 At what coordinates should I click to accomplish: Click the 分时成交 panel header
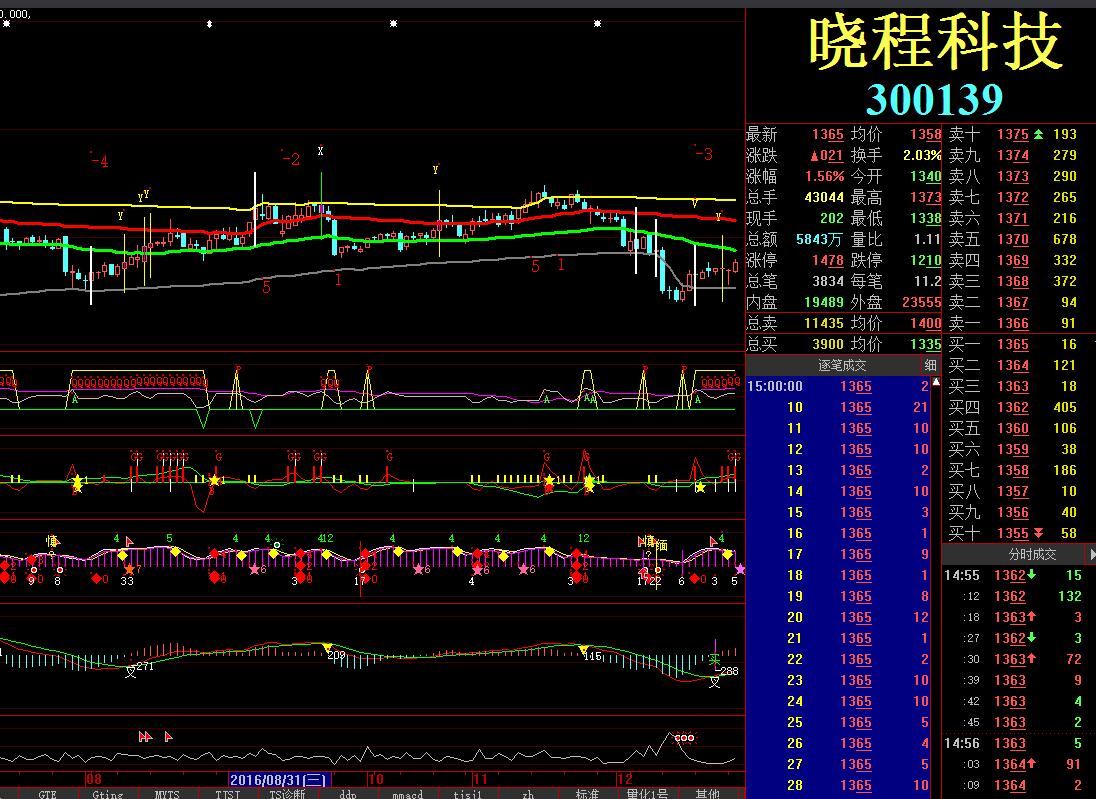[1032, 554]
